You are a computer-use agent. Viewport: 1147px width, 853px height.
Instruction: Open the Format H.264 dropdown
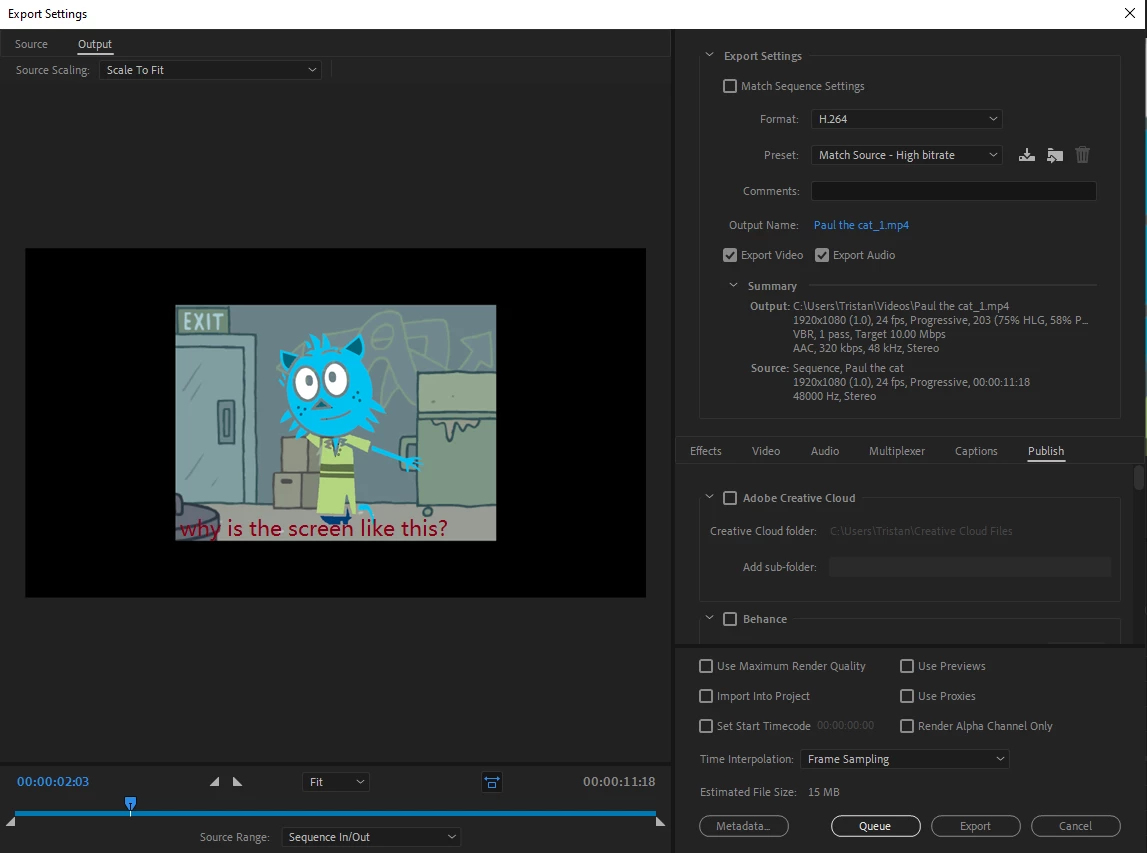[906, 119]
